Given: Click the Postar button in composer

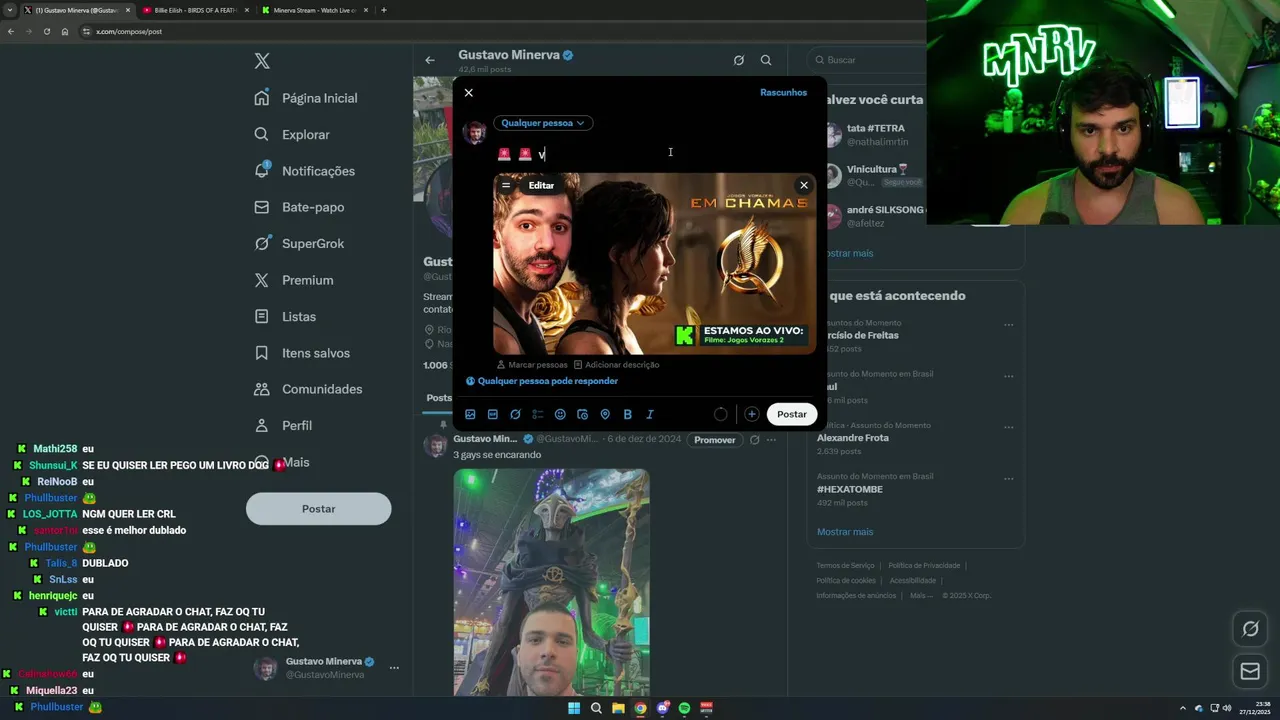Looking at the screenshot, I should coord(792,414).
